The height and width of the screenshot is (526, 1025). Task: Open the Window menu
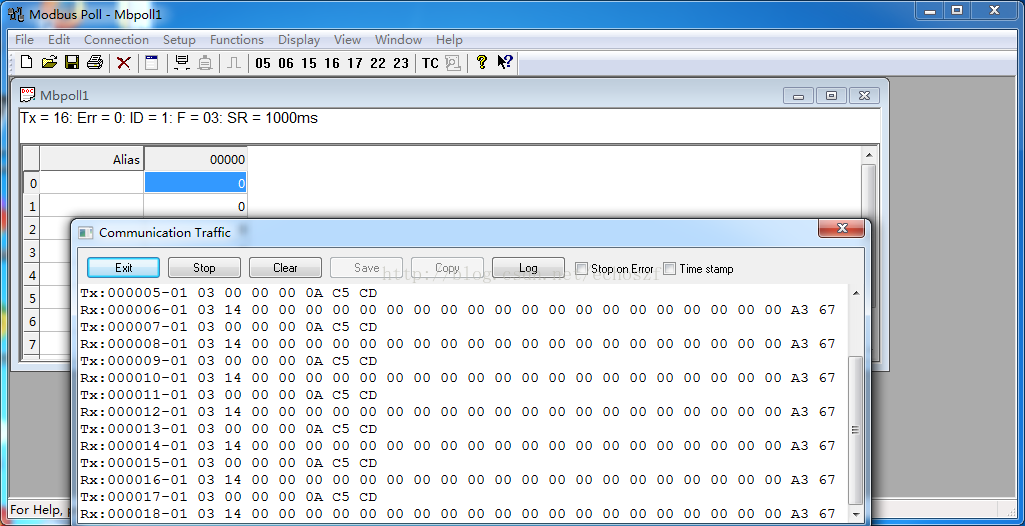(x=398, y=40)
